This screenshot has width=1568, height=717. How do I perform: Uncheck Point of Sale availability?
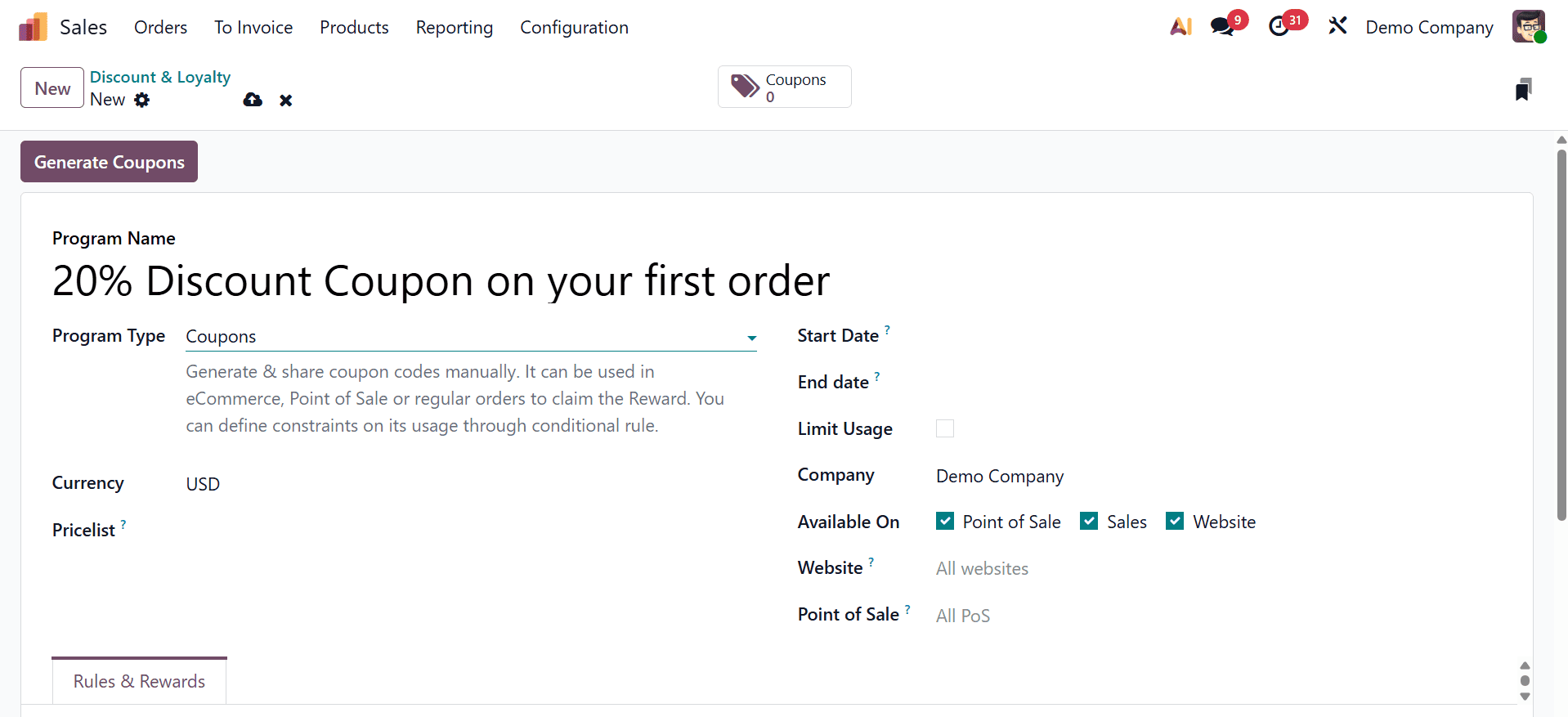945,522
